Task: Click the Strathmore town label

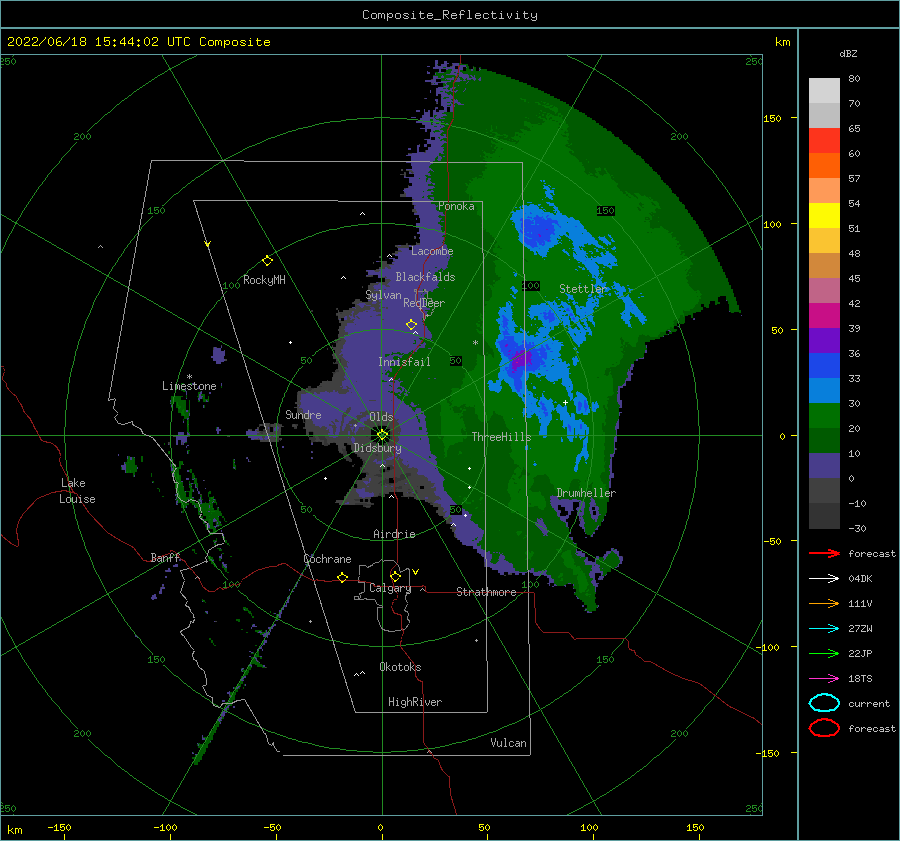Action: pos(486,592)
